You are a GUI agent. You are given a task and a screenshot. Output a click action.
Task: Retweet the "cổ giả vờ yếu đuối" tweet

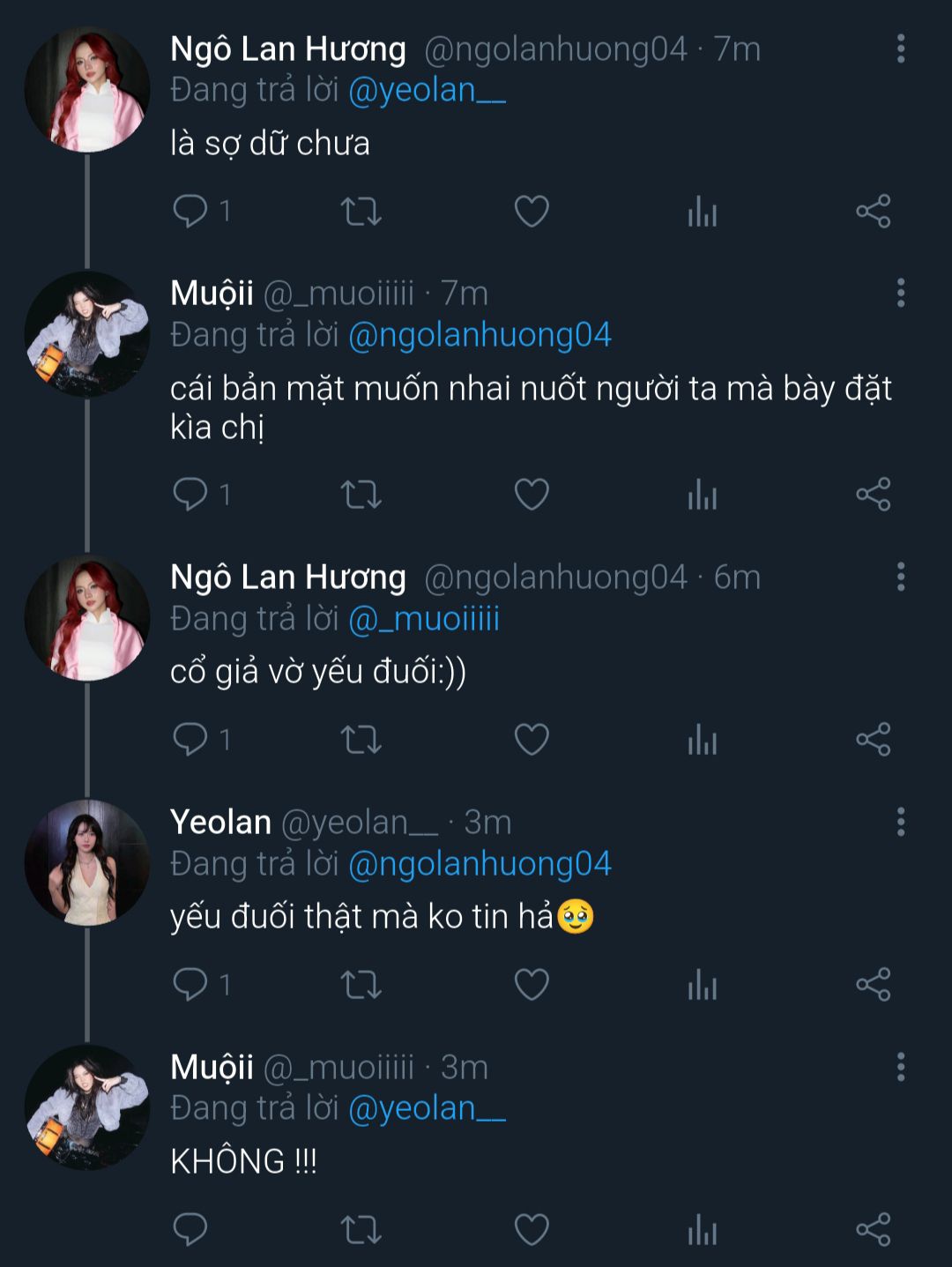coord(361,739)
